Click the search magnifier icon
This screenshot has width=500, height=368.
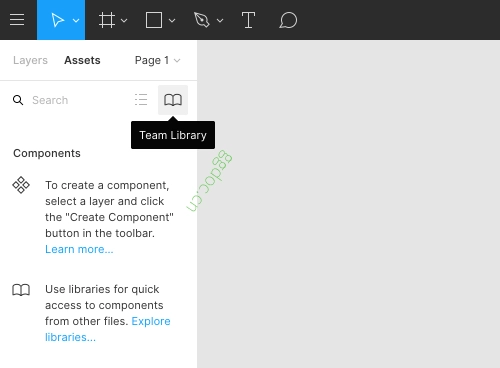point(18,100)
